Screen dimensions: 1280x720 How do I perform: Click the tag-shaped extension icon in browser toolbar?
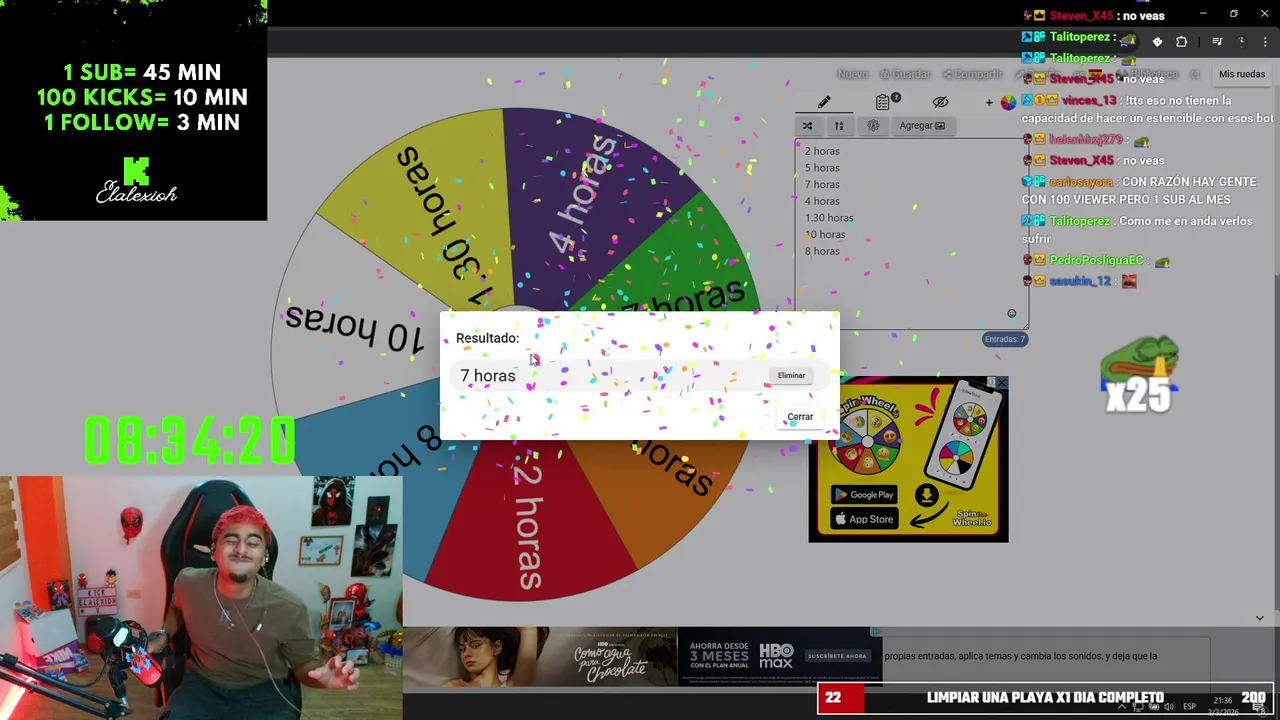(x=1157, y=42)
